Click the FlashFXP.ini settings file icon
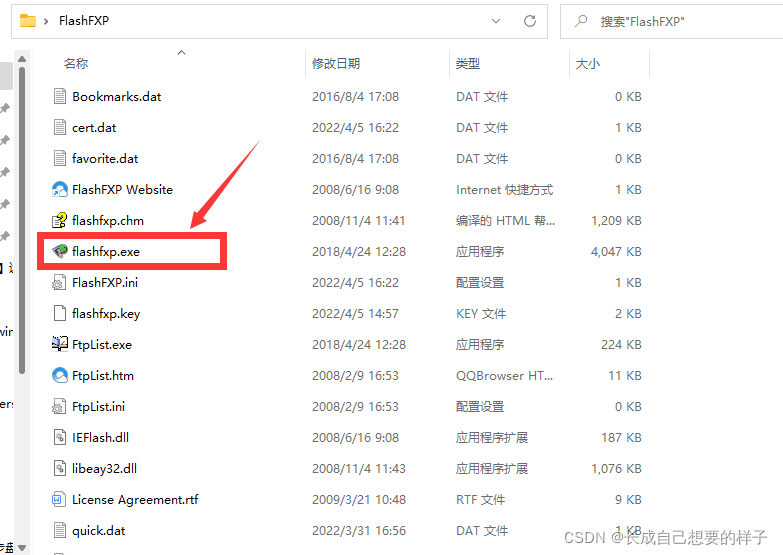The width and height of the screenshot is (783, 555). pyautogui.click(x=59, y=282)
